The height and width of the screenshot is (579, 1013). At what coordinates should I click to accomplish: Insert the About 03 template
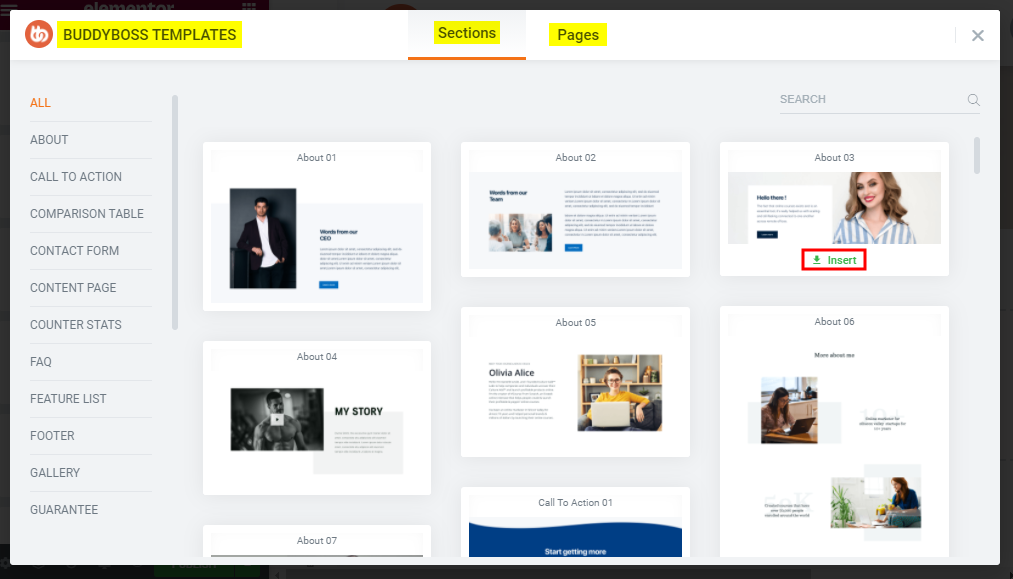pos(834,260)
